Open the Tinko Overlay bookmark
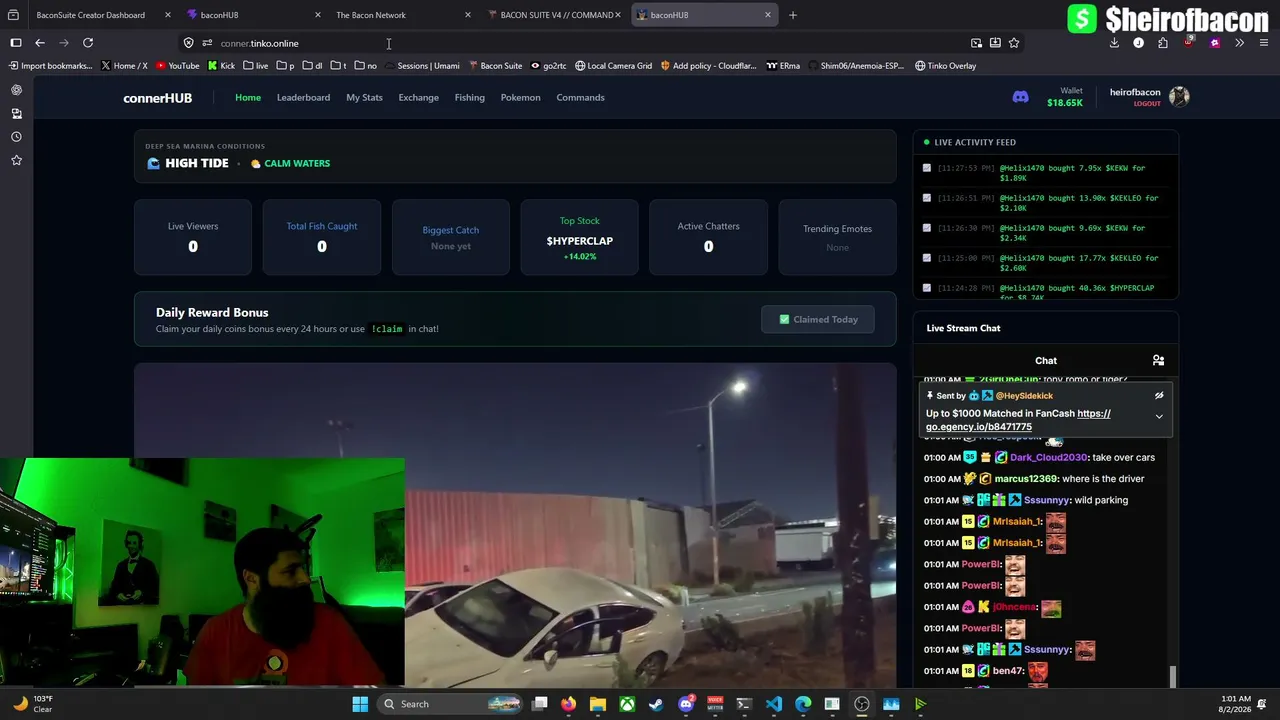1280x720 pixels. pos(945,66)
